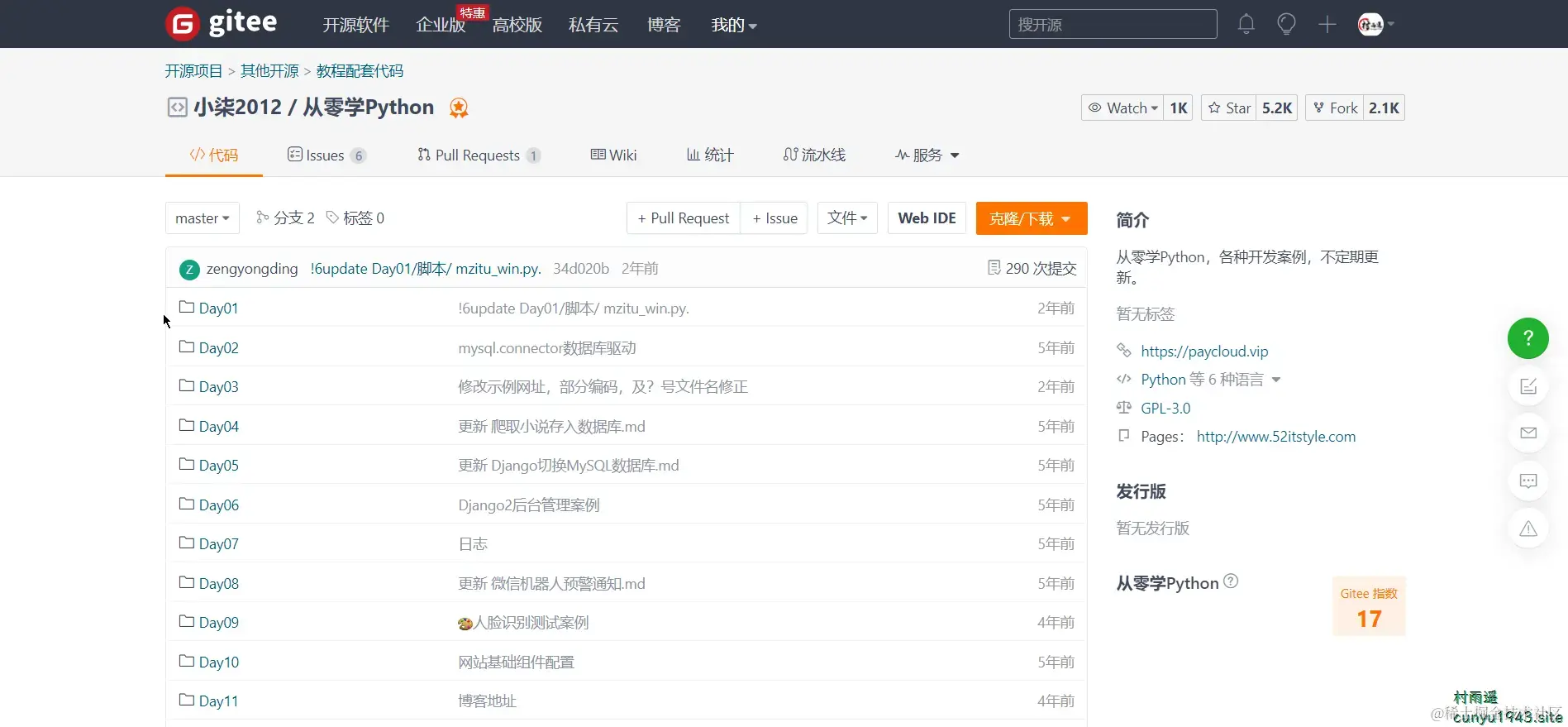Click the zengyongding avatar icon

click(x=189, y=269)
